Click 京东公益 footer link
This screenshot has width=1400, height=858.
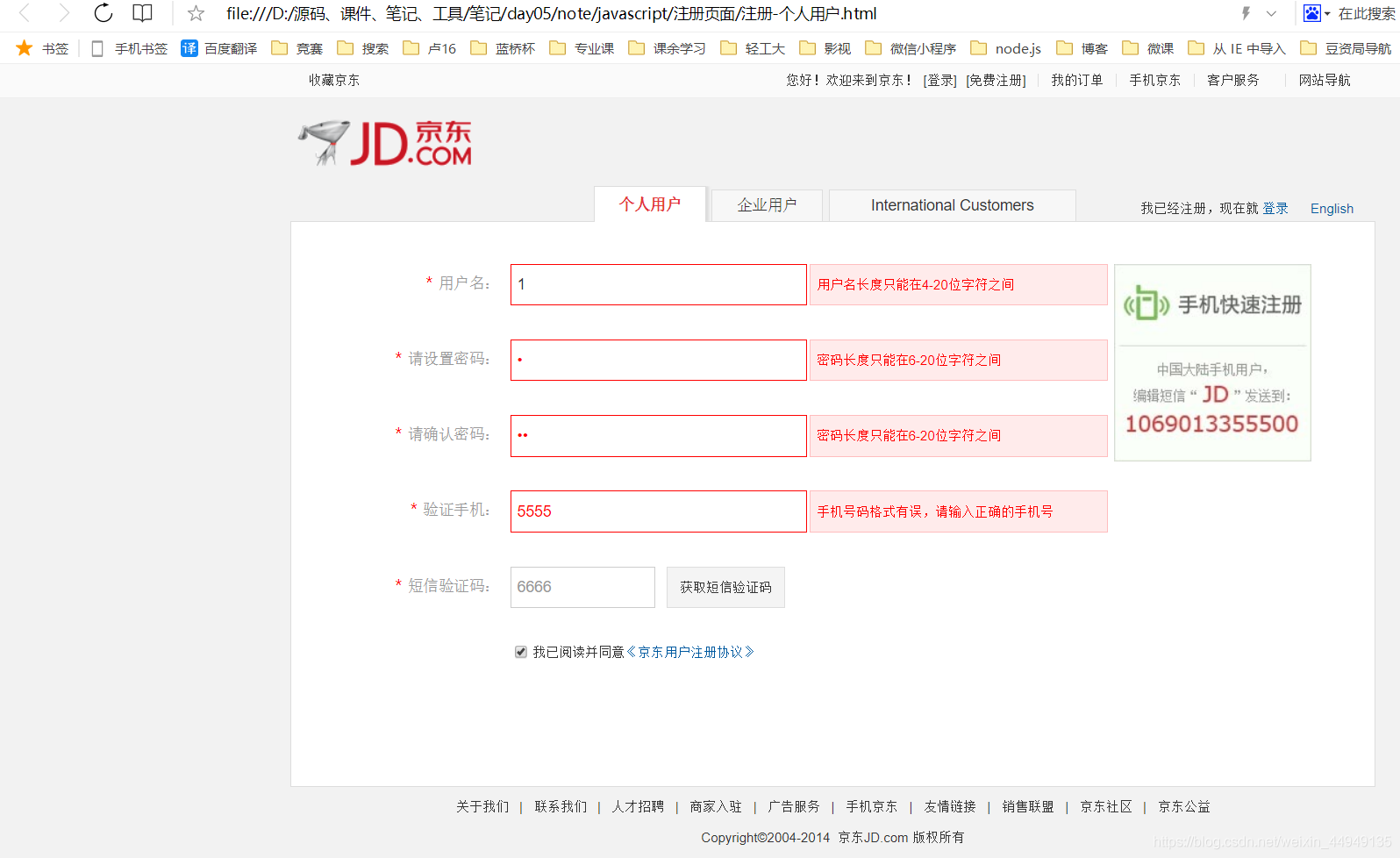point(1184,806)
